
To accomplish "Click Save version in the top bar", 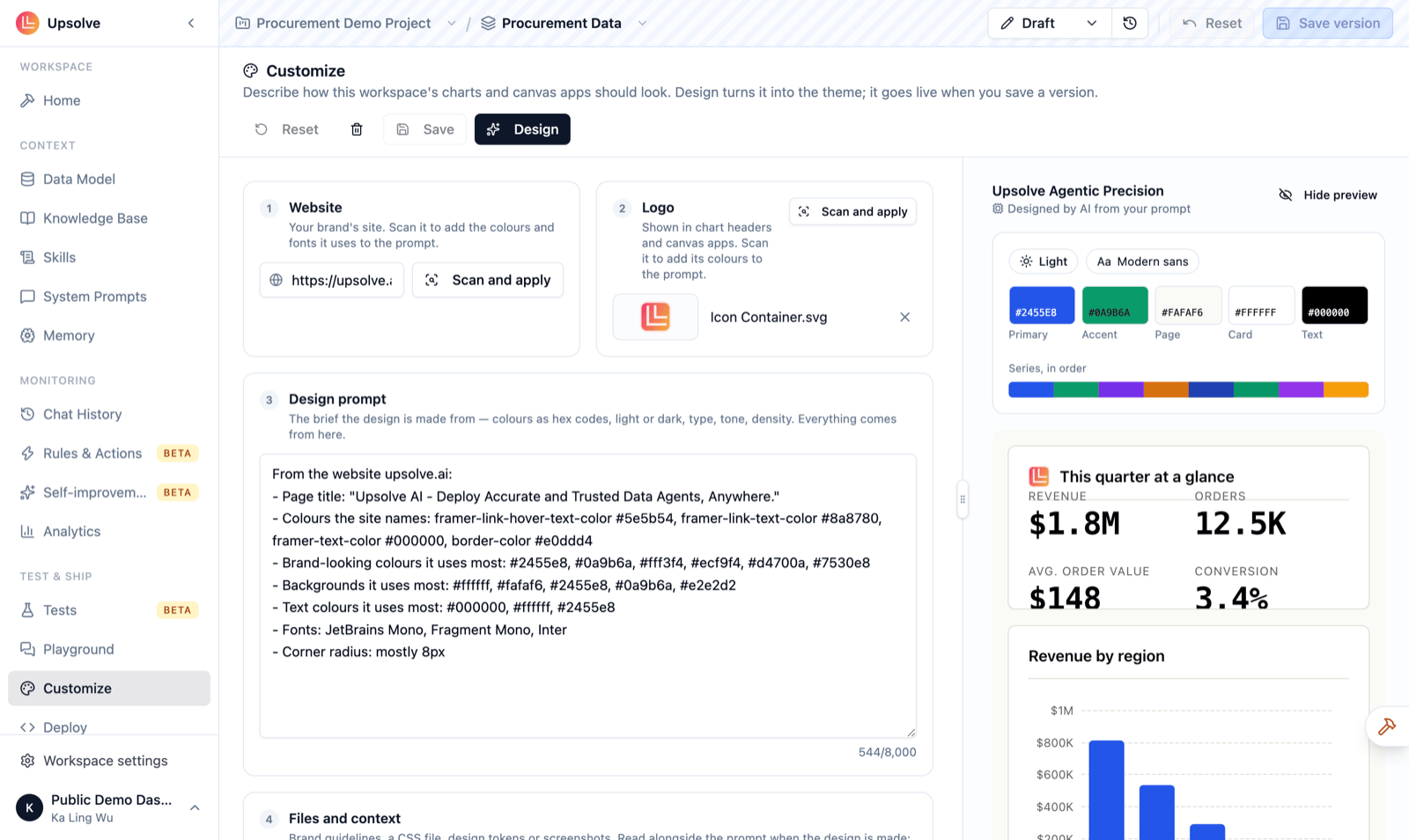I will [1327, 23].
